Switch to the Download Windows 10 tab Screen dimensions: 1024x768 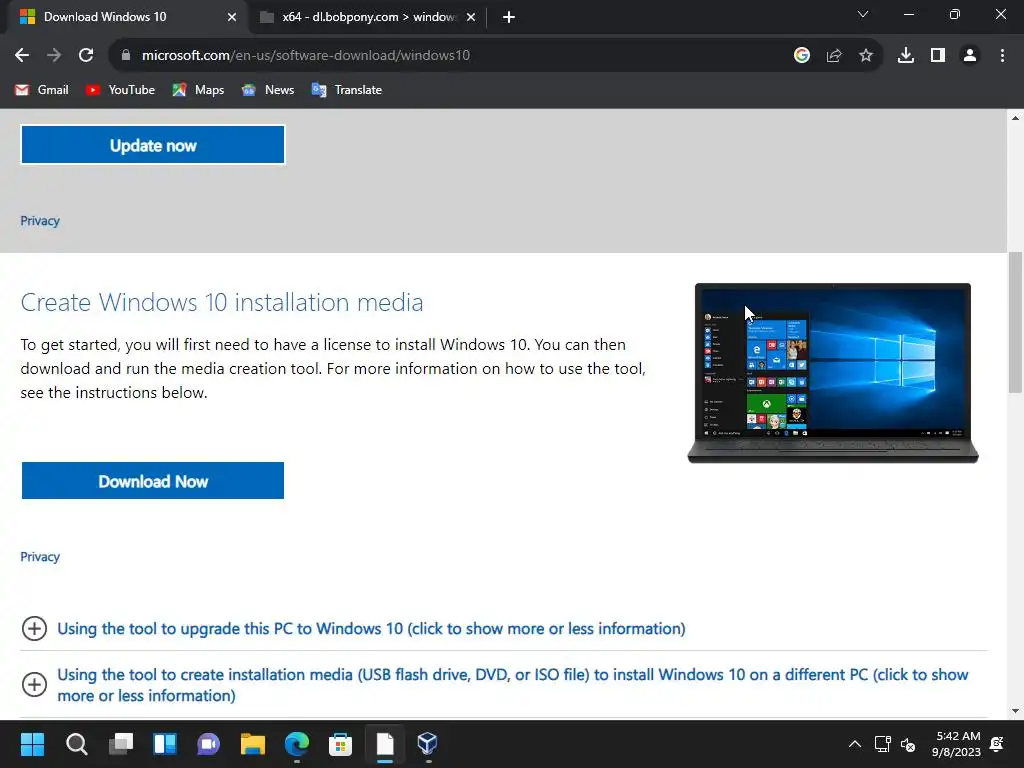click(x=124, y=17)
